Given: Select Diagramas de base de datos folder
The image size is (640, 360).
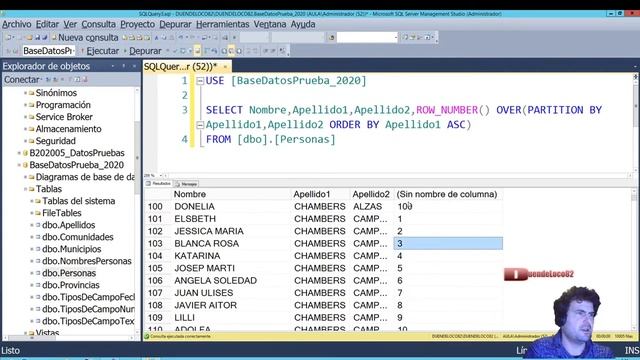Looking at the screenshot, I should pos(85,177).
